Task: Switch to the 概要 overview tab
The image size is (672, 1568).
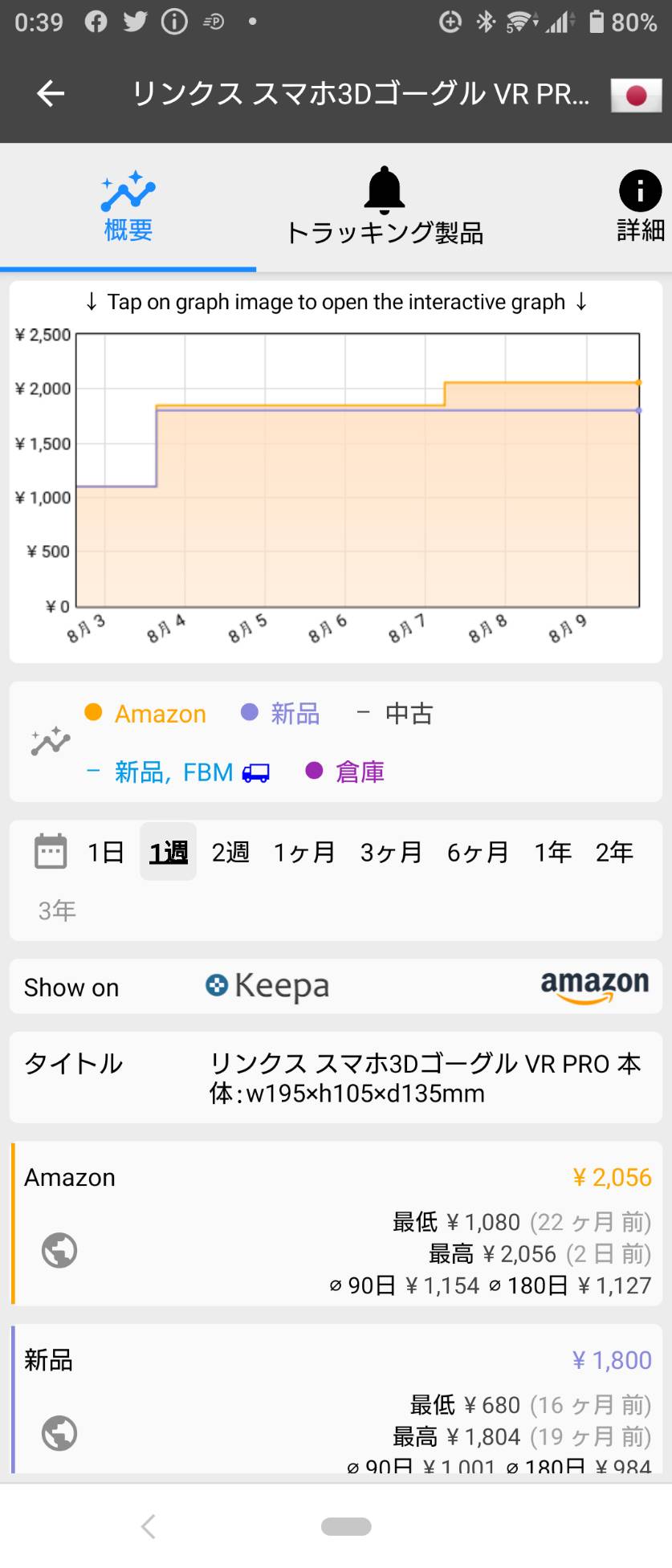Action: (x=128, y=206)
